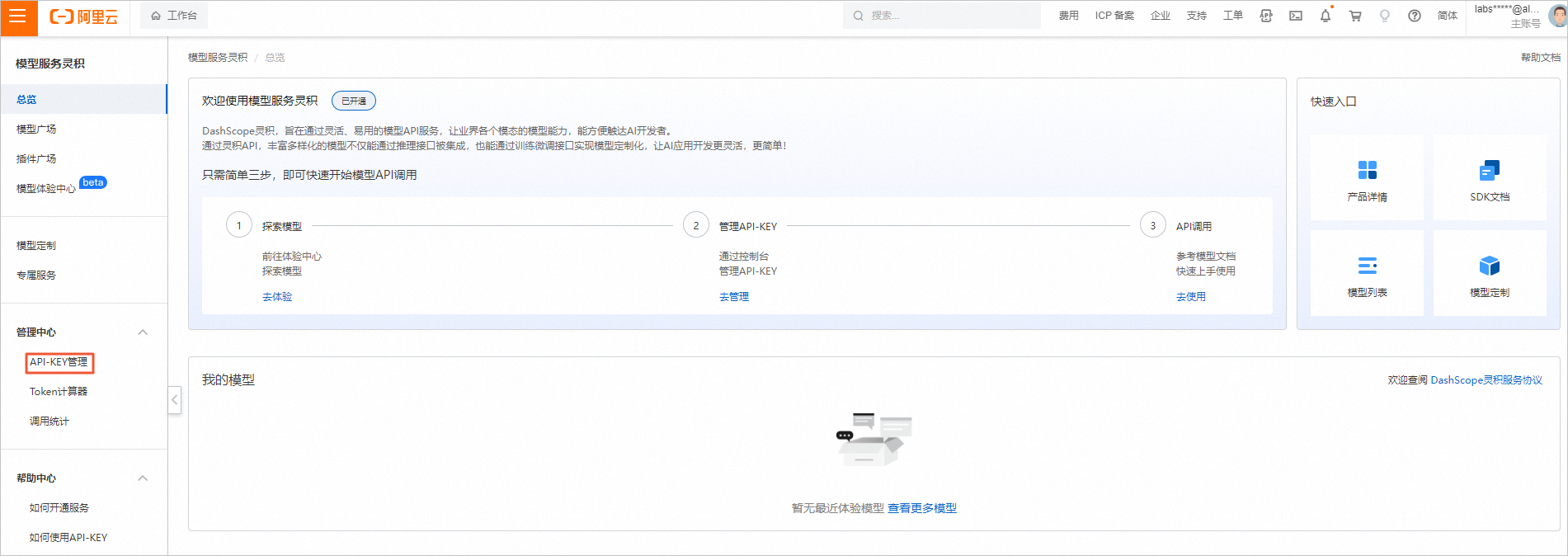
Task: Open the API developer tools icon
Action: pyautogui.click(x=1266, y=16)
